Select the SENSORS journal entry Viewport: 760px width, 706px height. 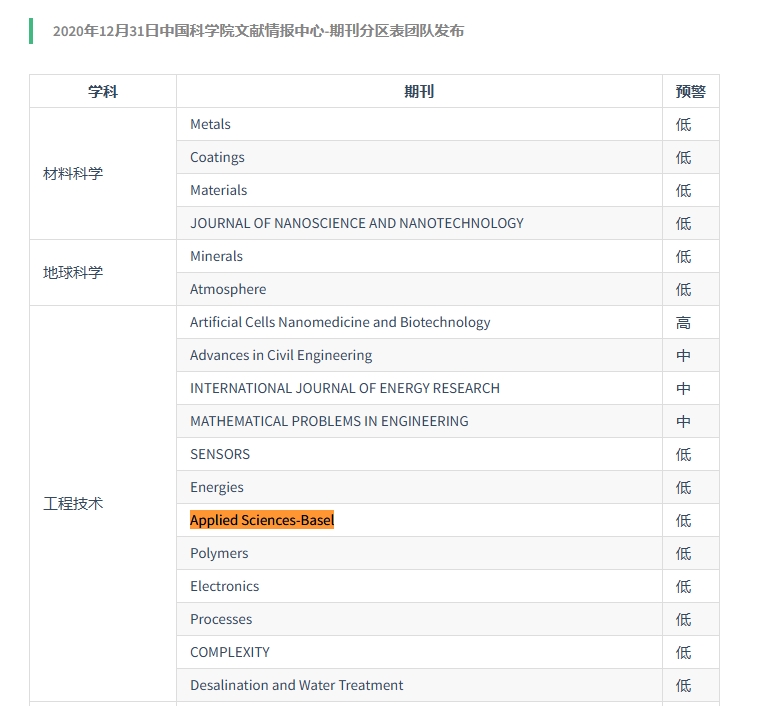[220, 454]
